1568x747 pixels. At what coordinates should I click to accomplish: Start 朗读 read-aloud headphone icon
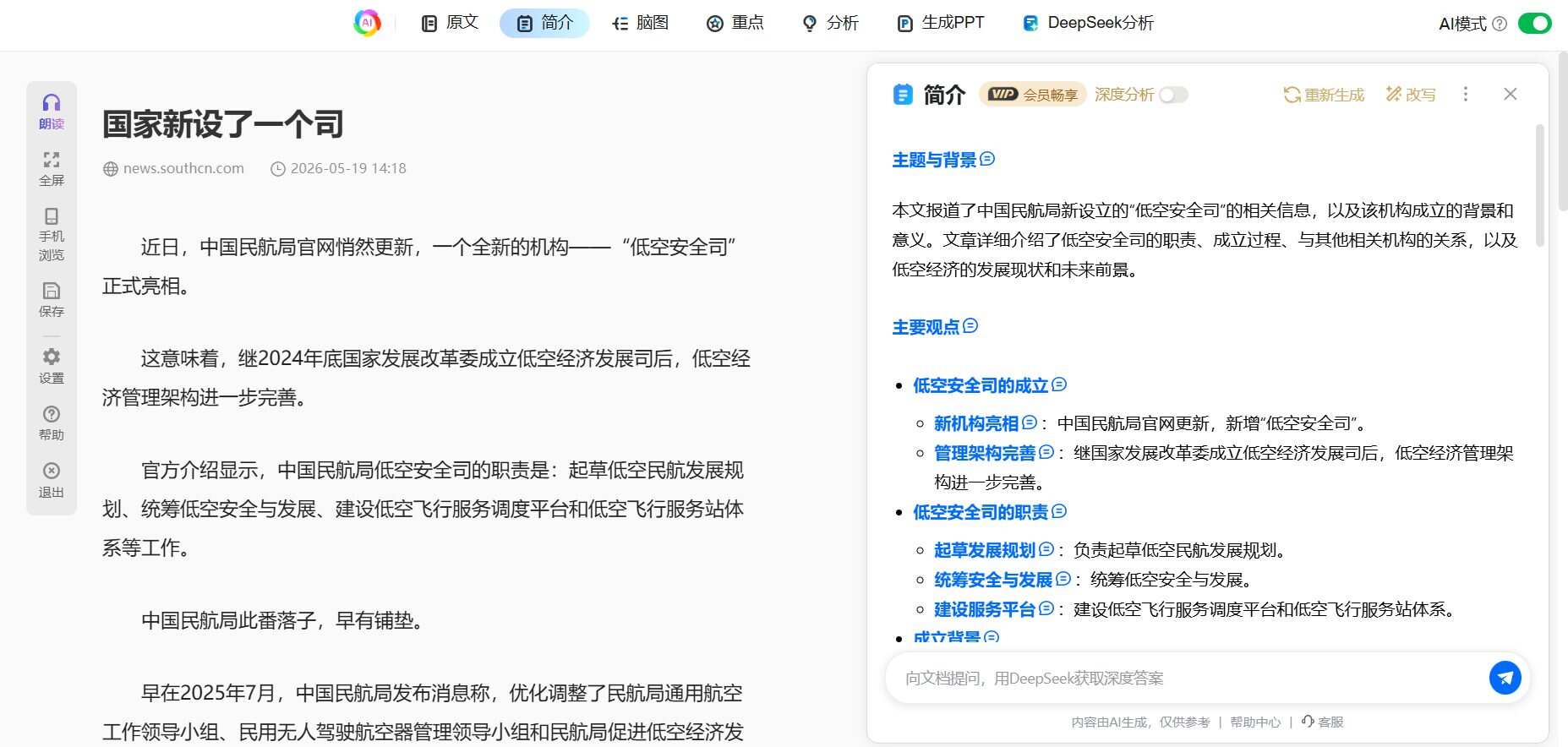pyautogui.click(x=52, y=112)
